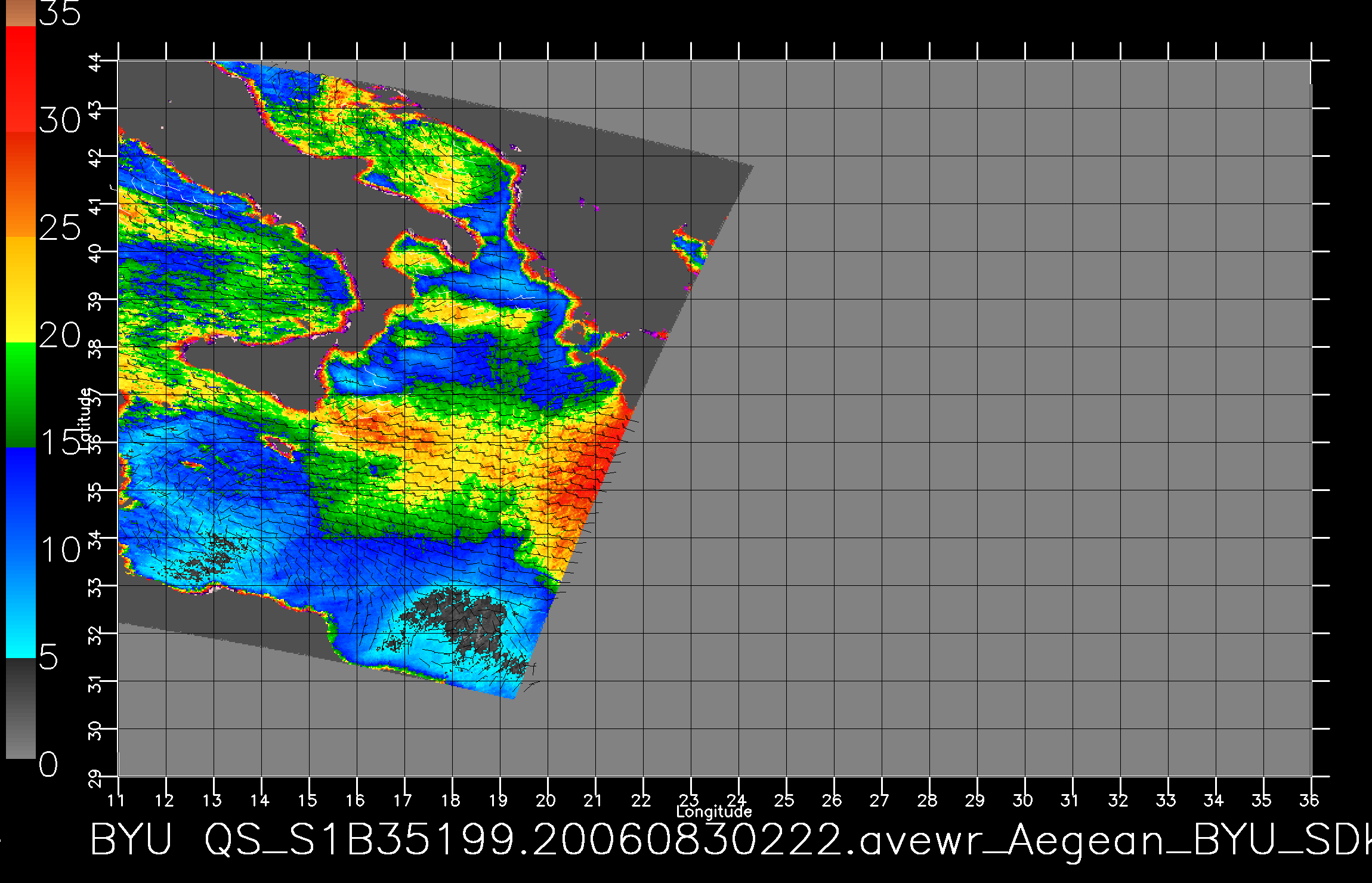
Task: Click latitude tick label 33
Action: click(x=95, y=586)
